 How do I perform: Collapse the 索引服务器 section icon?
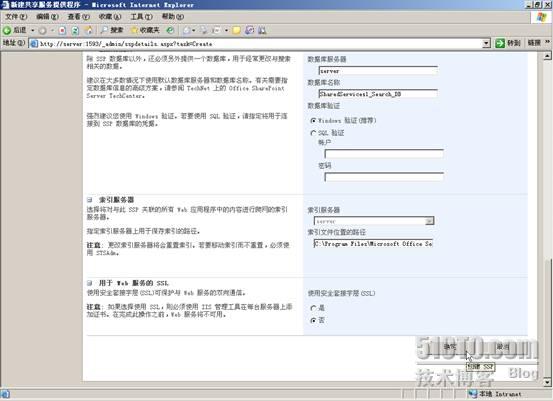tap(90, 200)
